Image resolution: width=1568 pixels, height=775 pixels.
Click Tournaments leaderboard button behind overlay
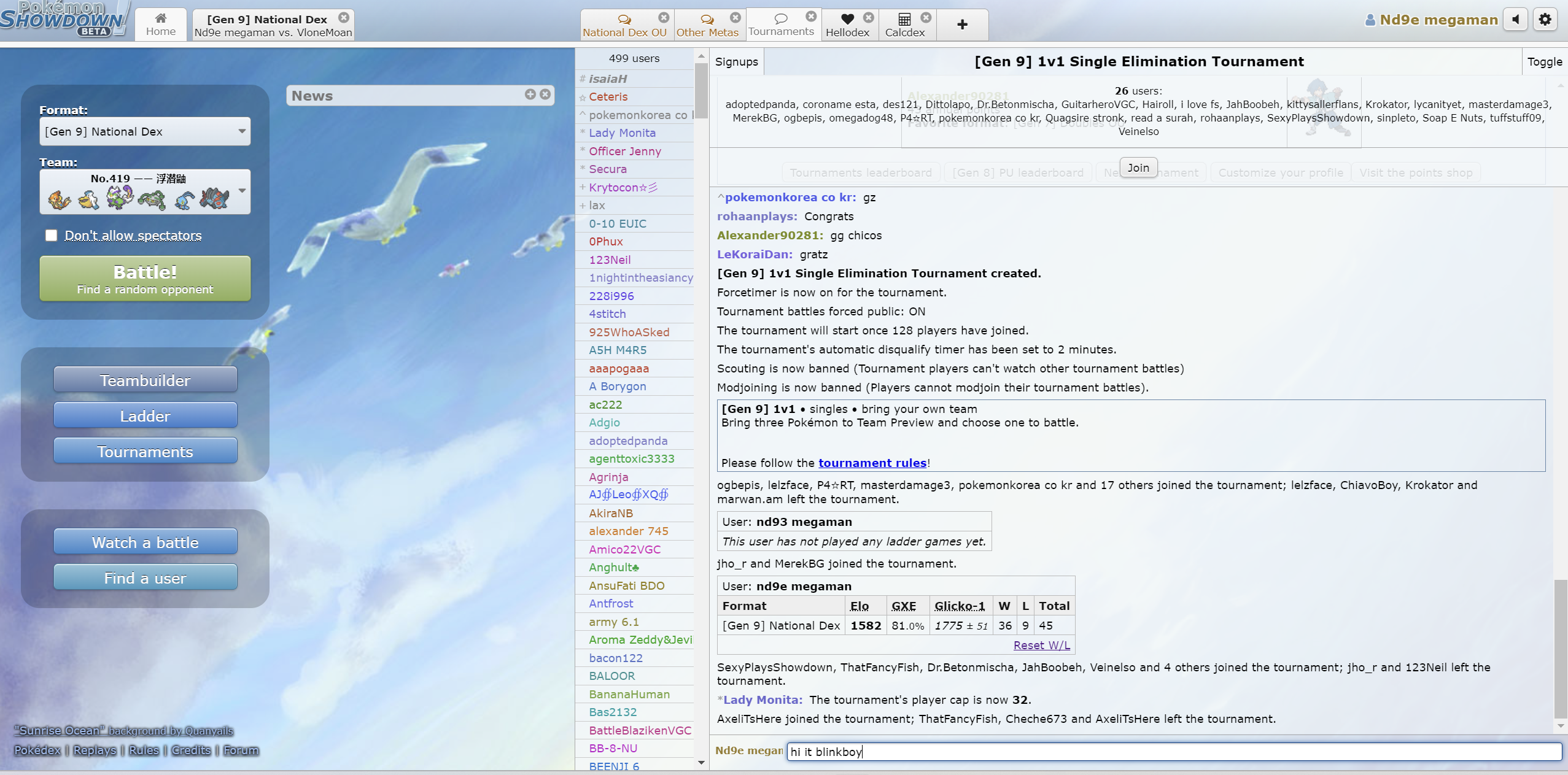point(860,172)
